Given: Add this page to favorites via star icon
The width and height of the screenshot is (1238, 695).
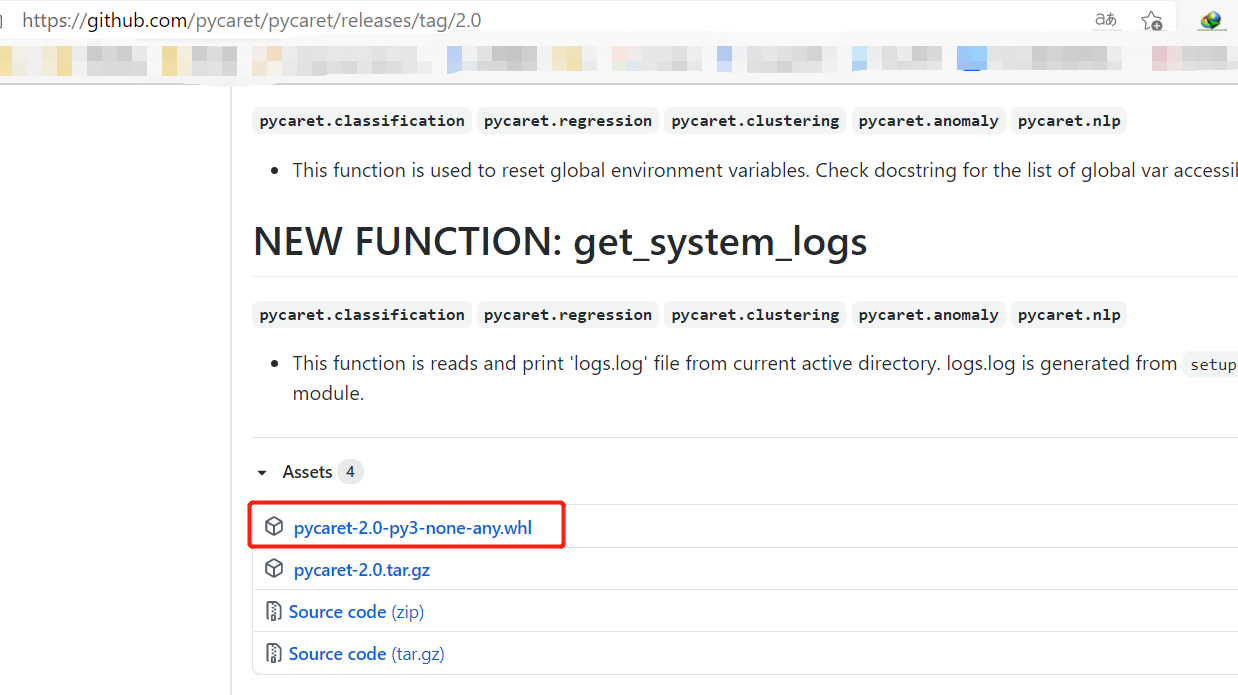Looking at the screenshot, I should tap(1151, 20).
